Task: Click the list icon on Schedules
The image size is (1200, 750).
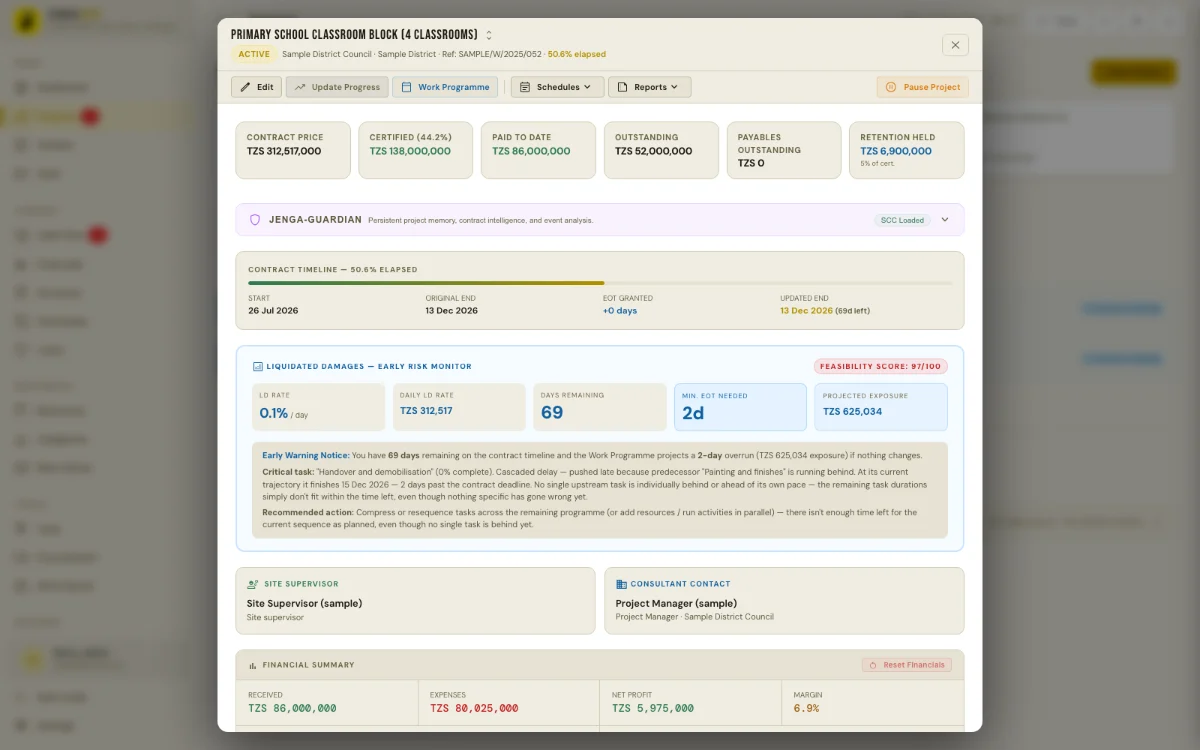Action: tap(524, 87)
